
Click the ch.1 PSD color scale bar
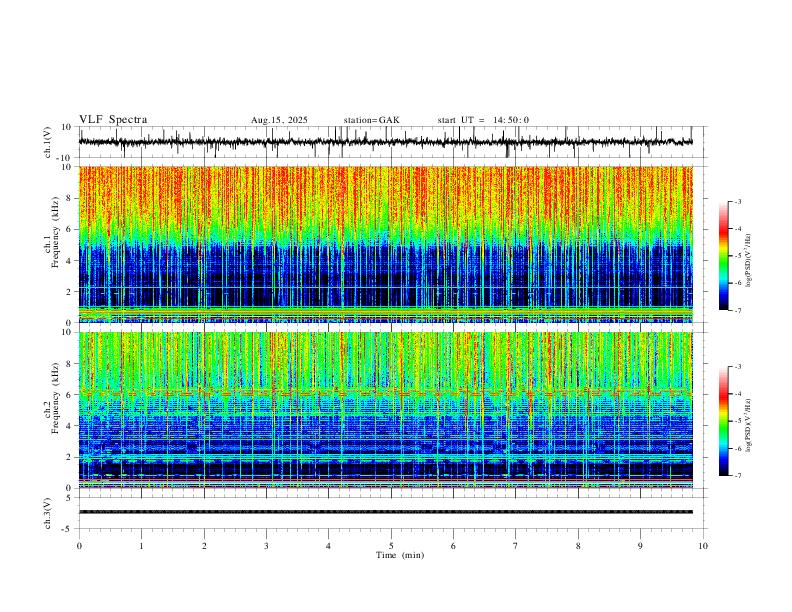(x=724, y=256)
